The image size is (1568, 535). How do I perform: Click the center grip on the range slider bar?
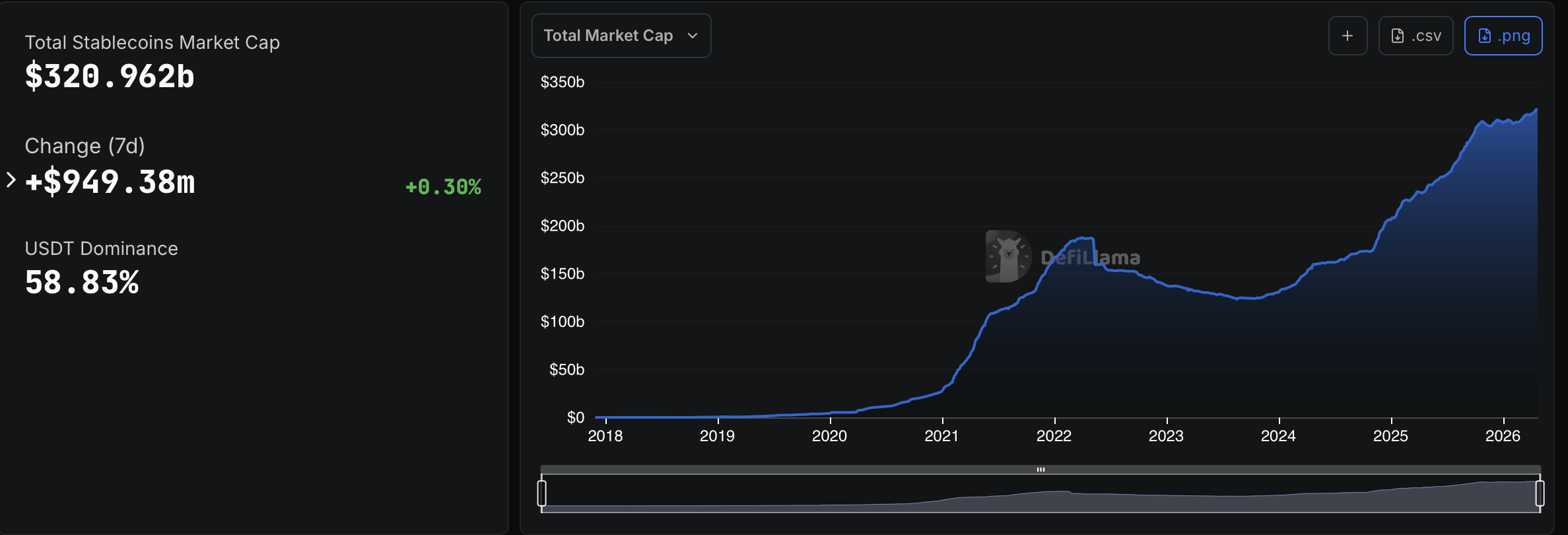(x=1040, y=470)
